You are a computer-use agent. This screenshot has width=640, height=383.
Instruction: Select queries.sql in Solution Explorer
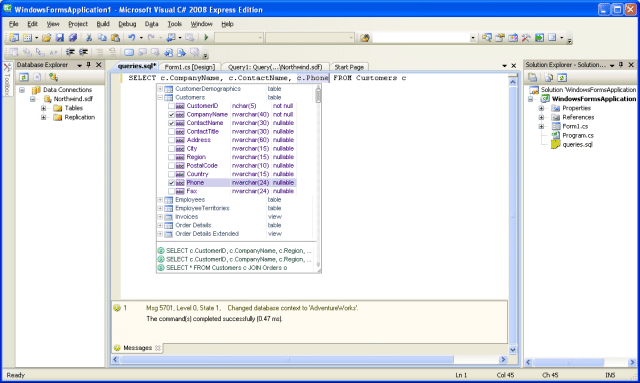577,145
